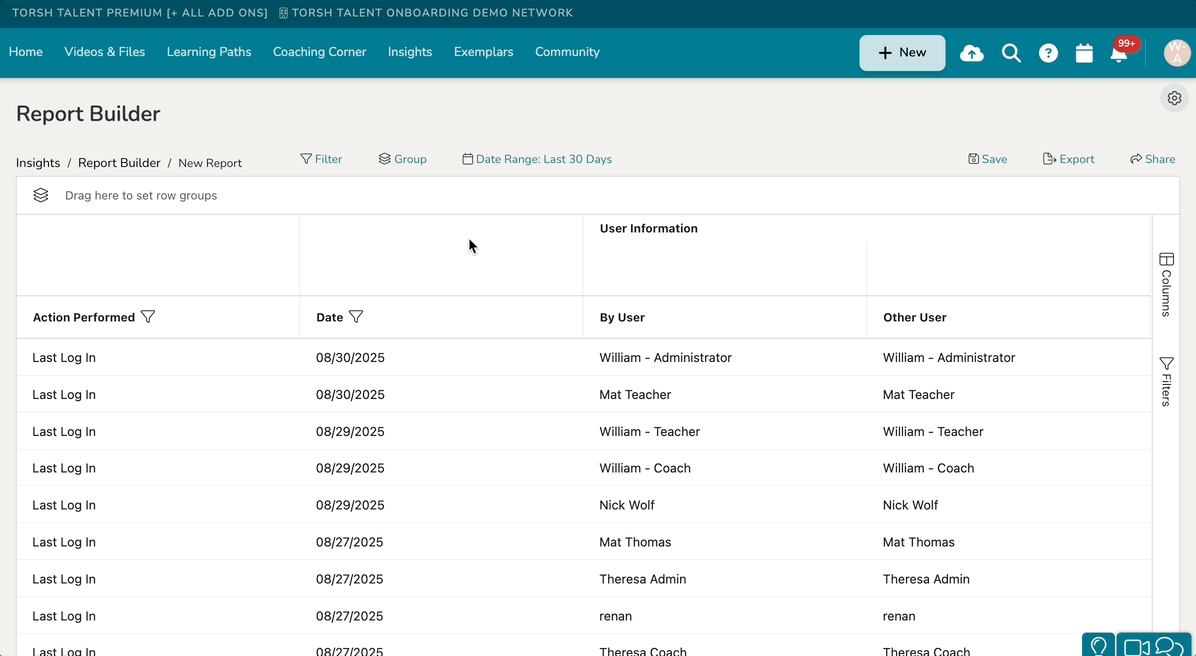The image size is (1196, 656).
Task: Navigate to the Report Builder breadcrumb
Action: 119,163
